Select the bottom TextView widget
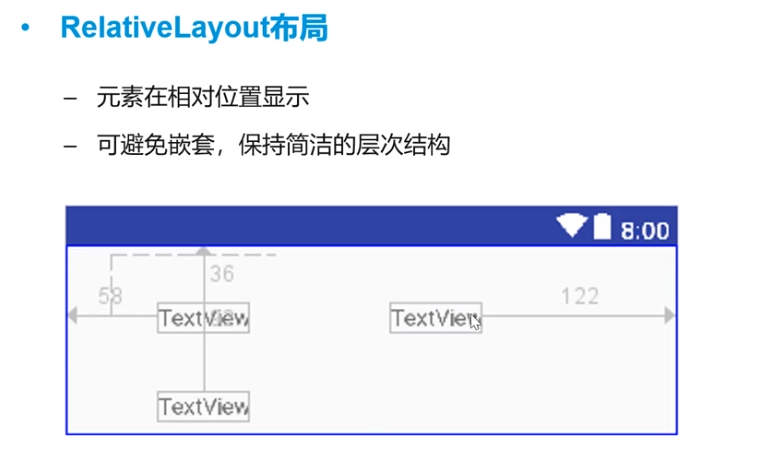Screen dimensions: 765x463 (x=203, y=406)
